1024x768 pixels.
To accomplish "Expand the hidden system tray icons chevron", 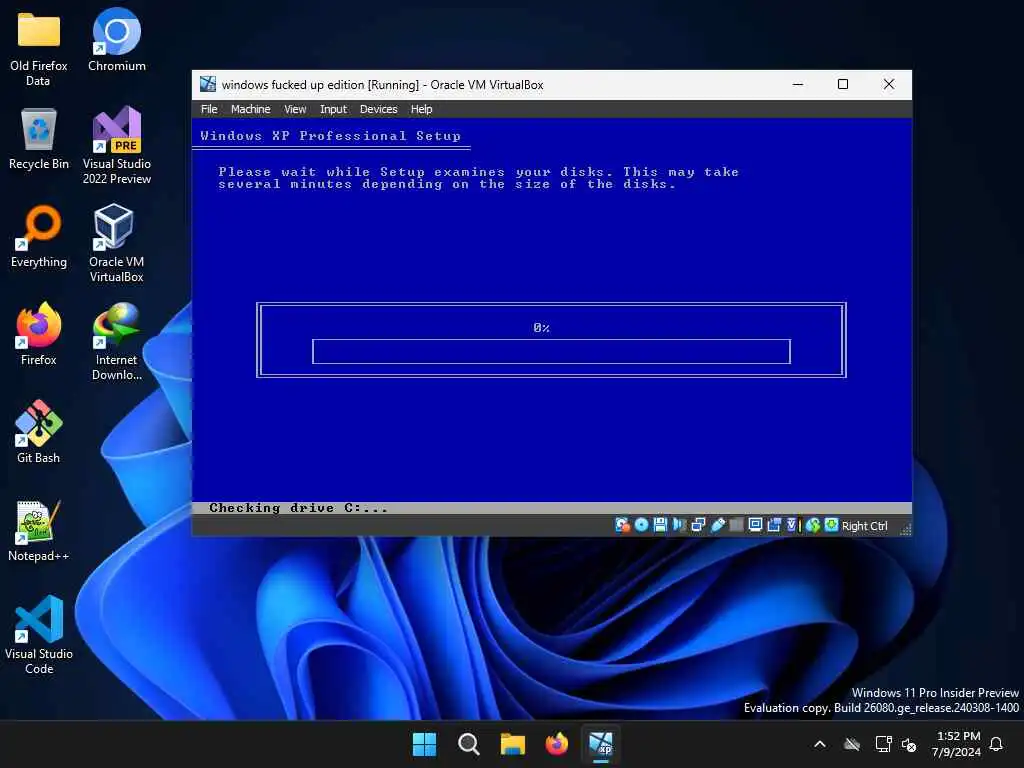I will tap(820, 744).
